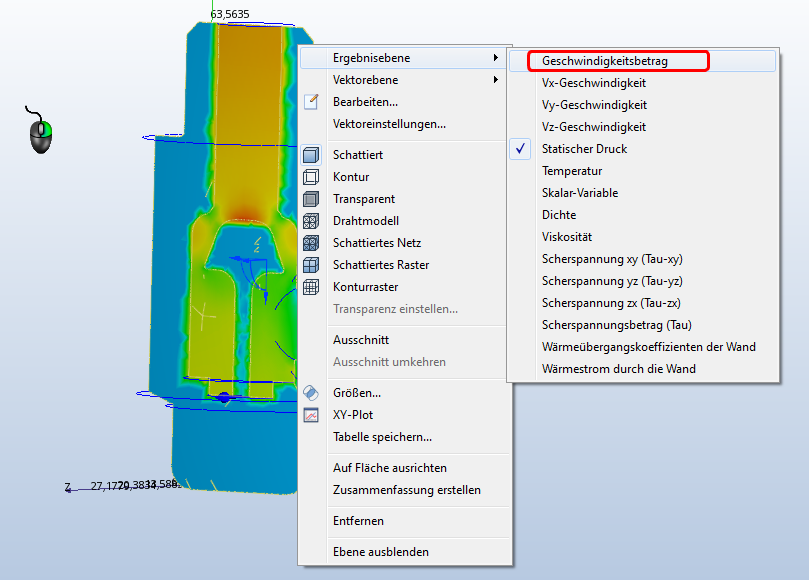This screenshot has width=809, height=581.
Task: Click the Drahtmodell wireframe icon
Action: tap(311, 221)
